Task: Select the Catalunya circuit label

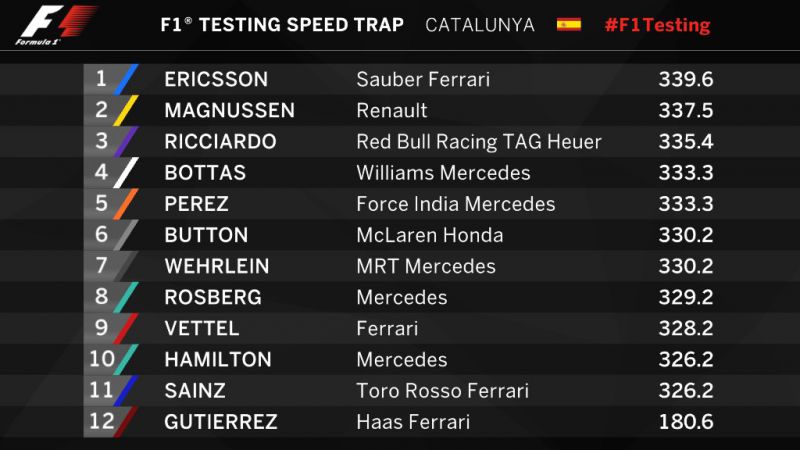Action: point(480,25)
